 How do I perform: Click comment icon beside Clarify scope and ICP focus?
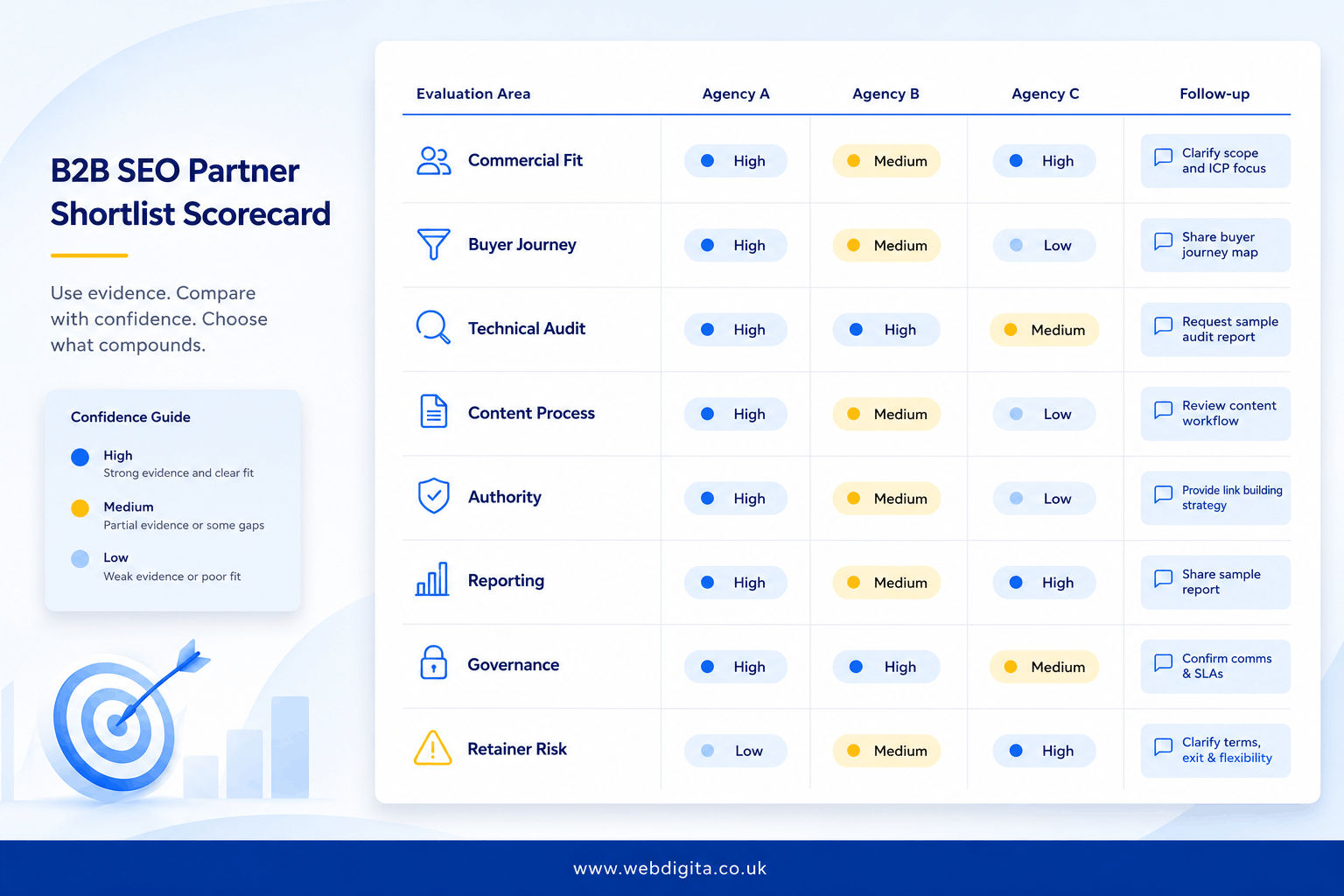tap(1163, 157)
